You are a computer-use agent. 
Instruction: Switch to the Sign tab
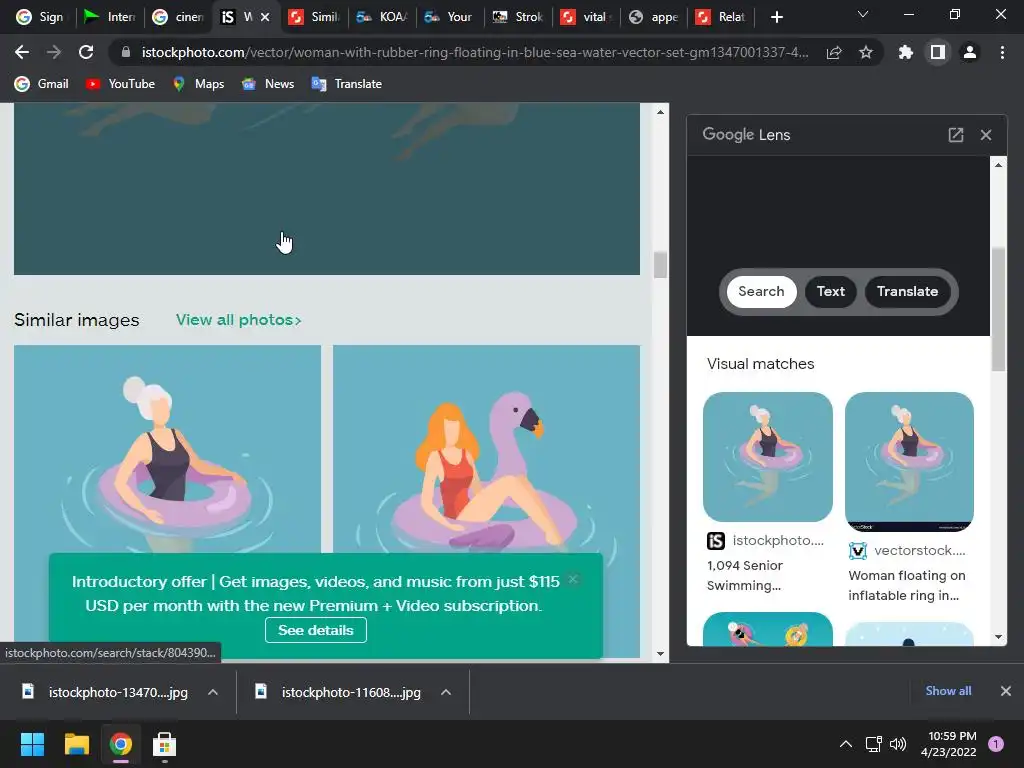coord(40,17)
